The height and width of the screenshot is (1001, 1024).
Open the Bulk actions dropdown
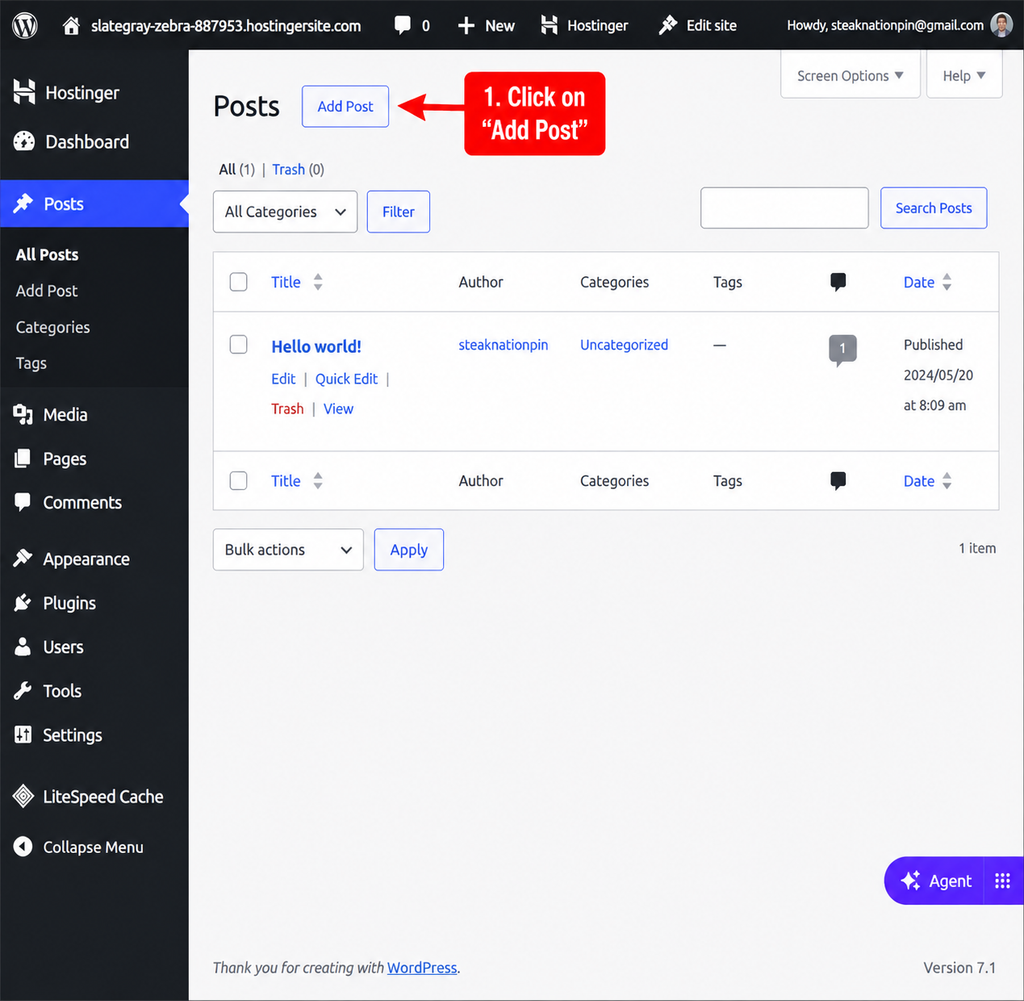click(x=288, y=550)
